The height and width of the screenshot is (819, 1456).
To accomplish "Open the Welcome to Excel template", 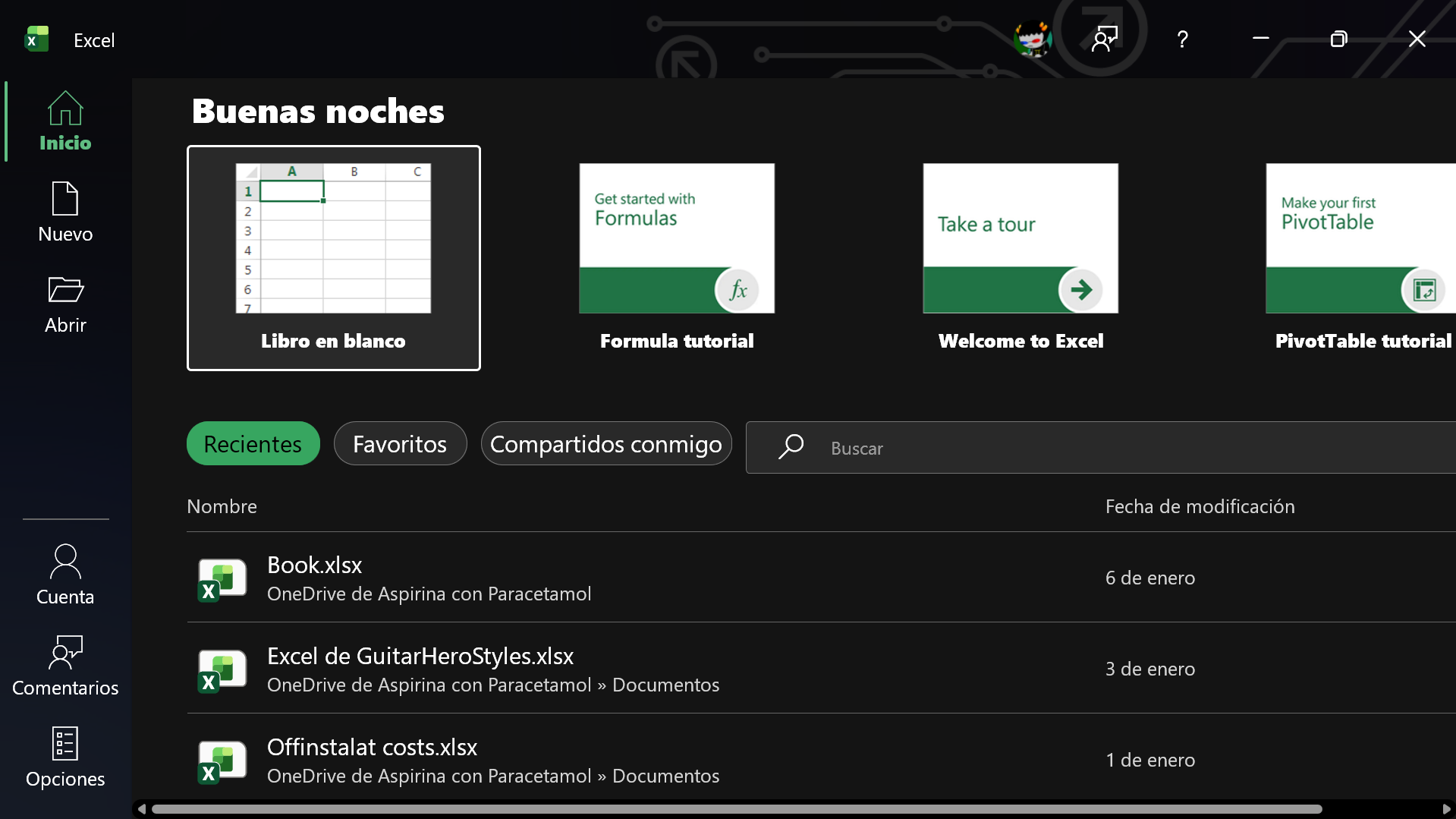I will pyautogui.click(x=1020, y=258).
